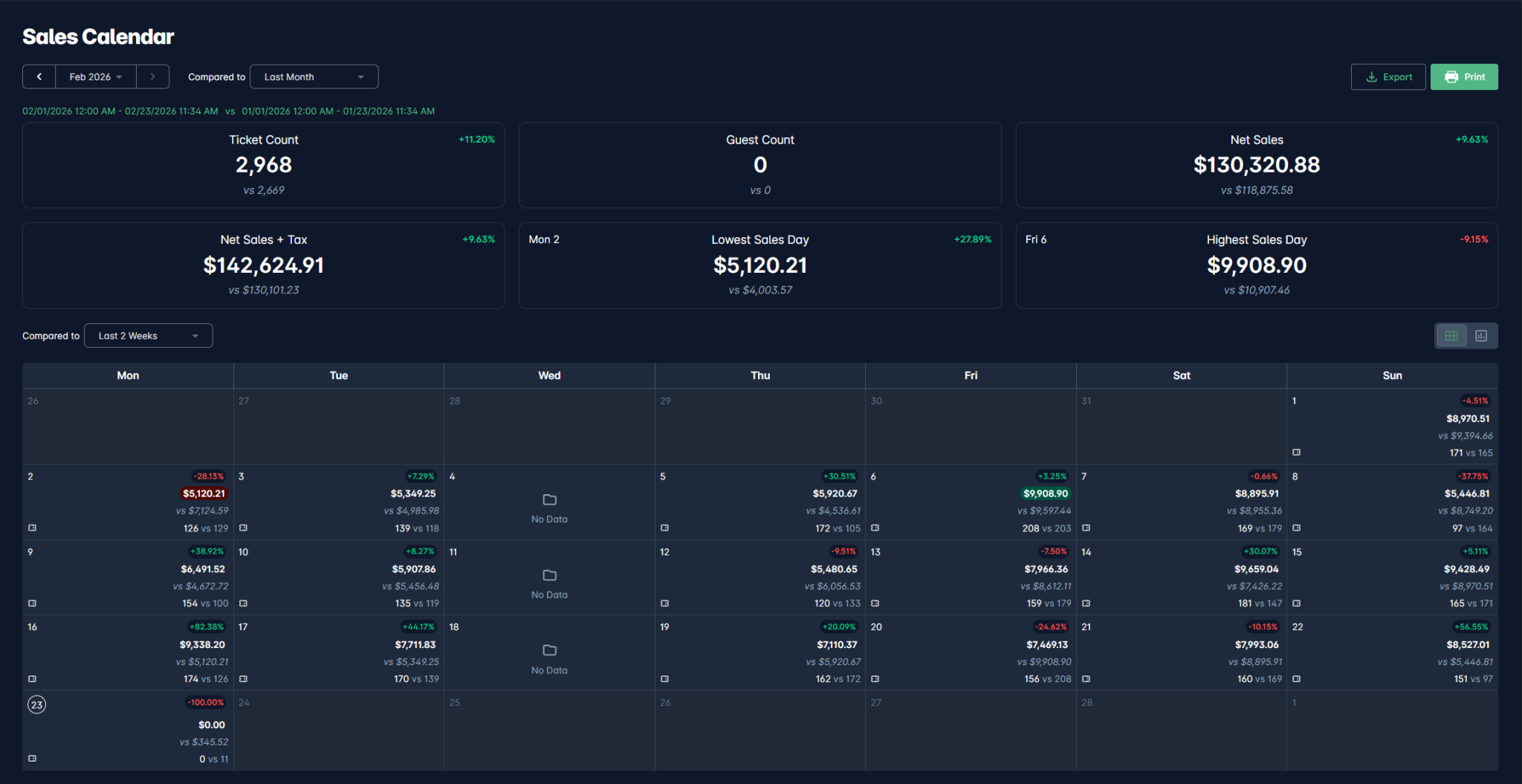This screenshot has height=784, width=1522.
Task: Click the ticket icon on day 6
Action: tap(875, 528)
